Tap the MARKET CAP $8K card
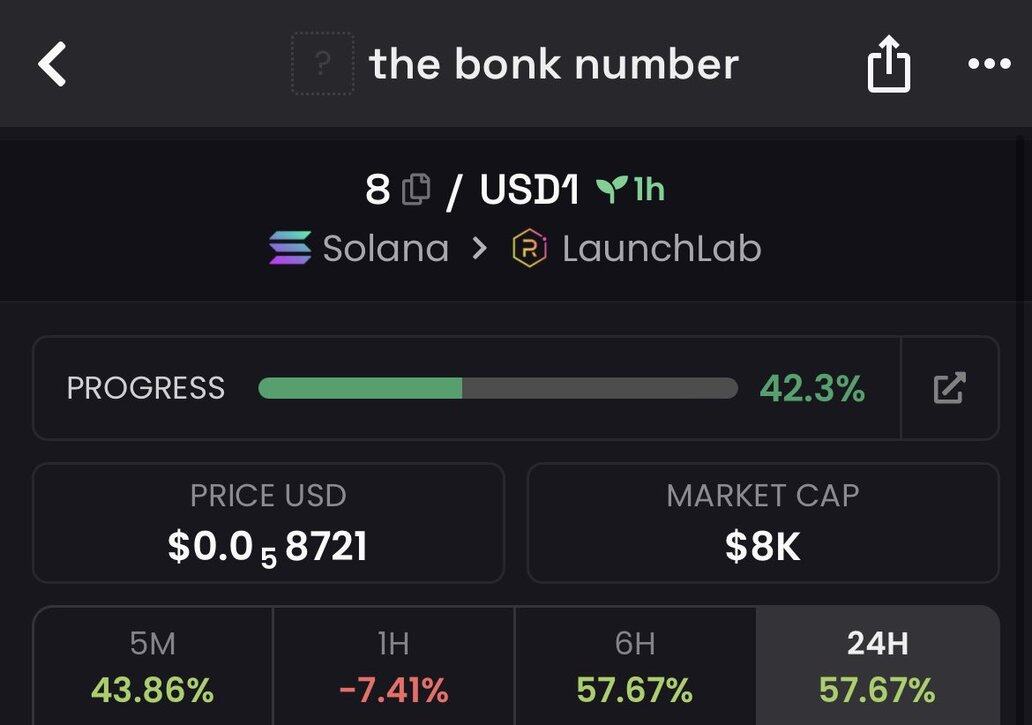The image size is (1032, 725). (763, 523)
